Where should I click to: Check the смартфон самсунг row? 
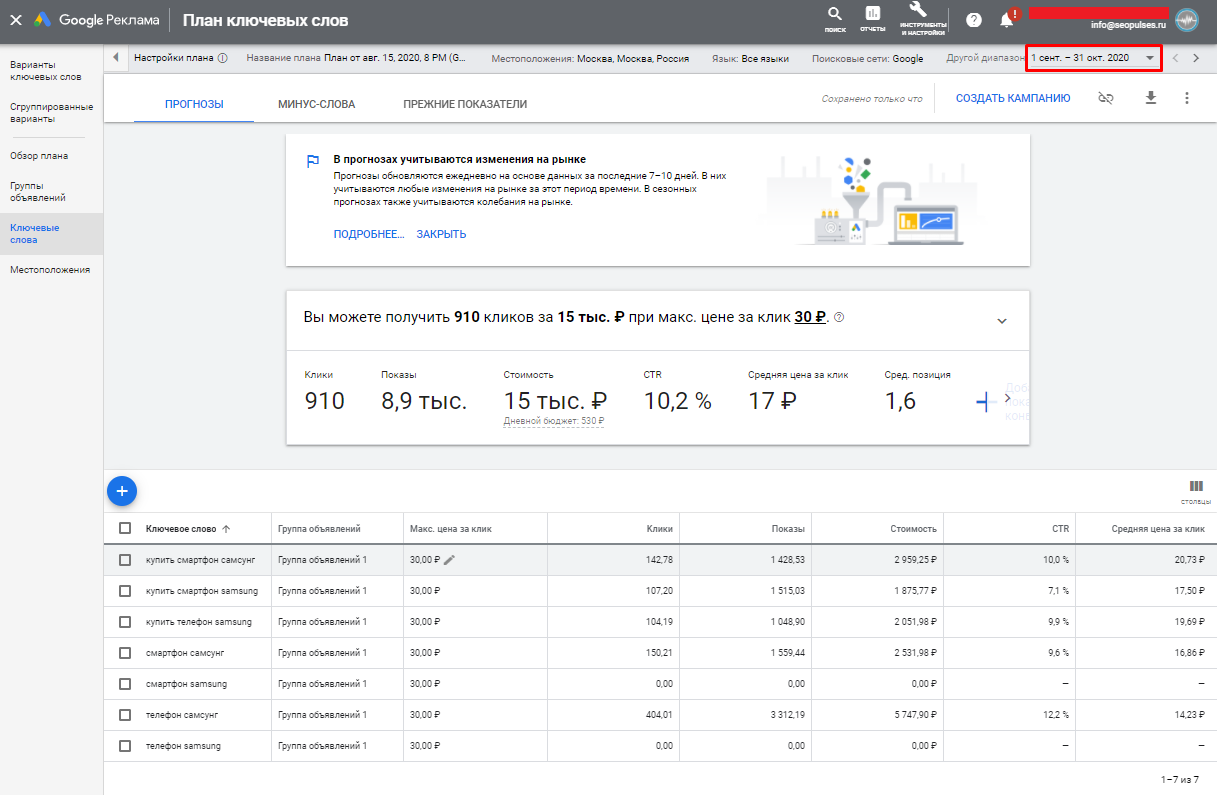(125, 653)
